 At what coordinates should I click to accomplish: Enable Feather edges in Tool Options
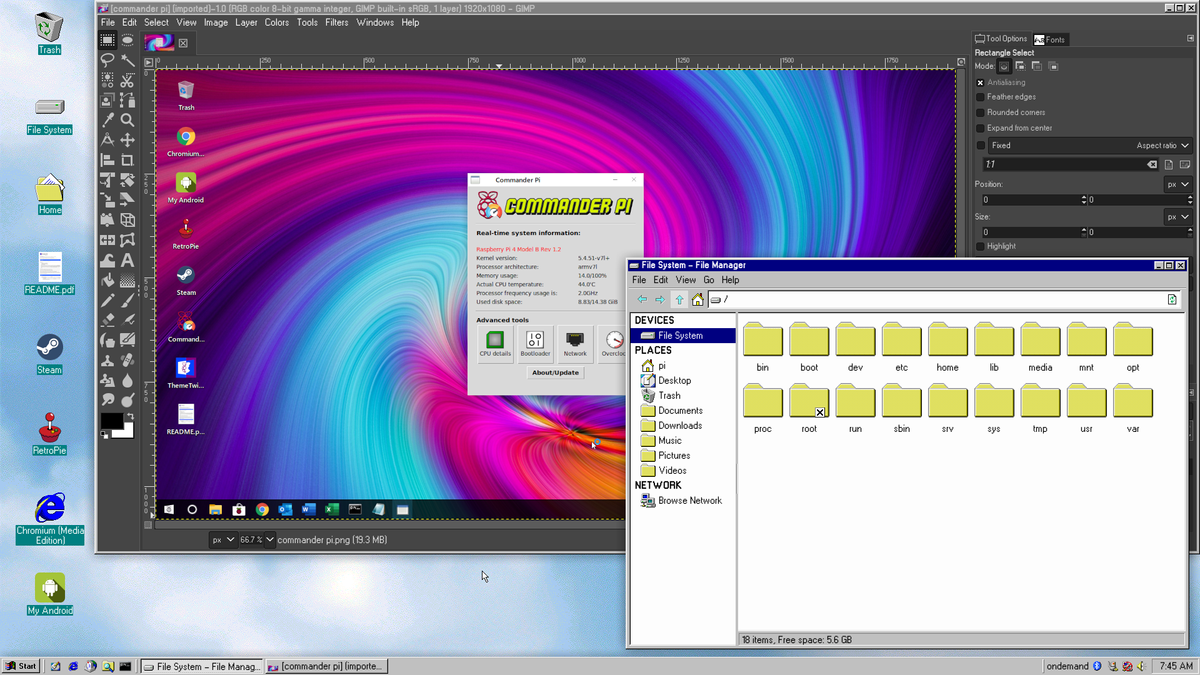(979, 97)
